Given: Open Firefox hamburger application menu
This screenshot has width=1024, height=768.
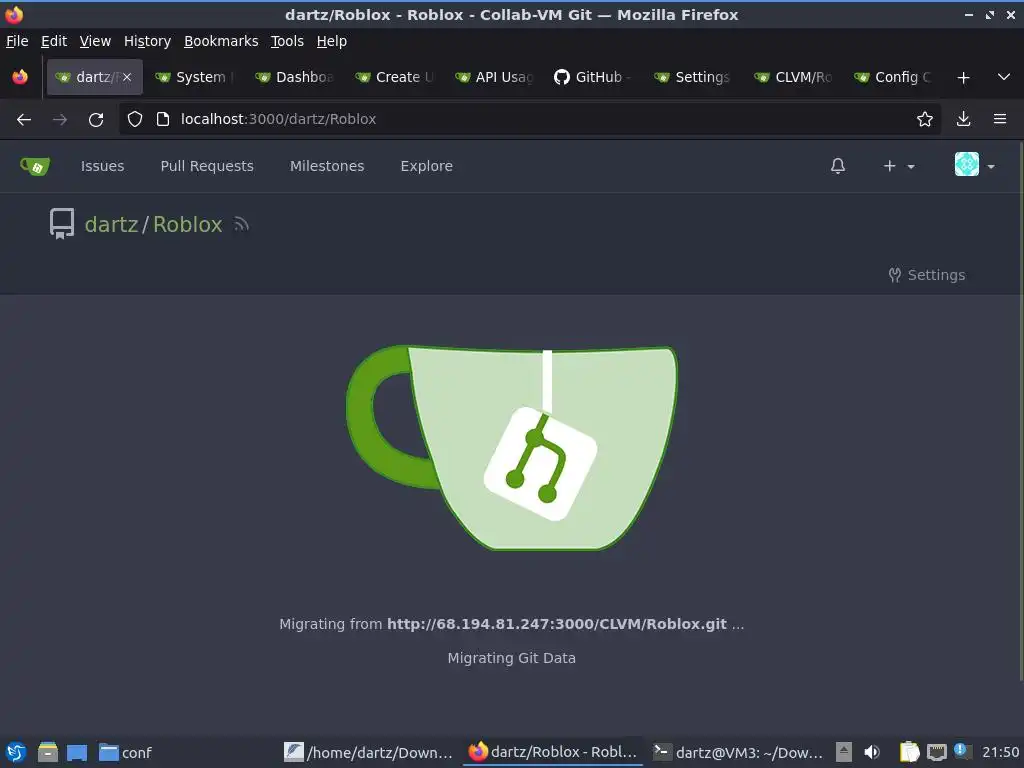Looking at the screenshot, I should (1000, 119).
